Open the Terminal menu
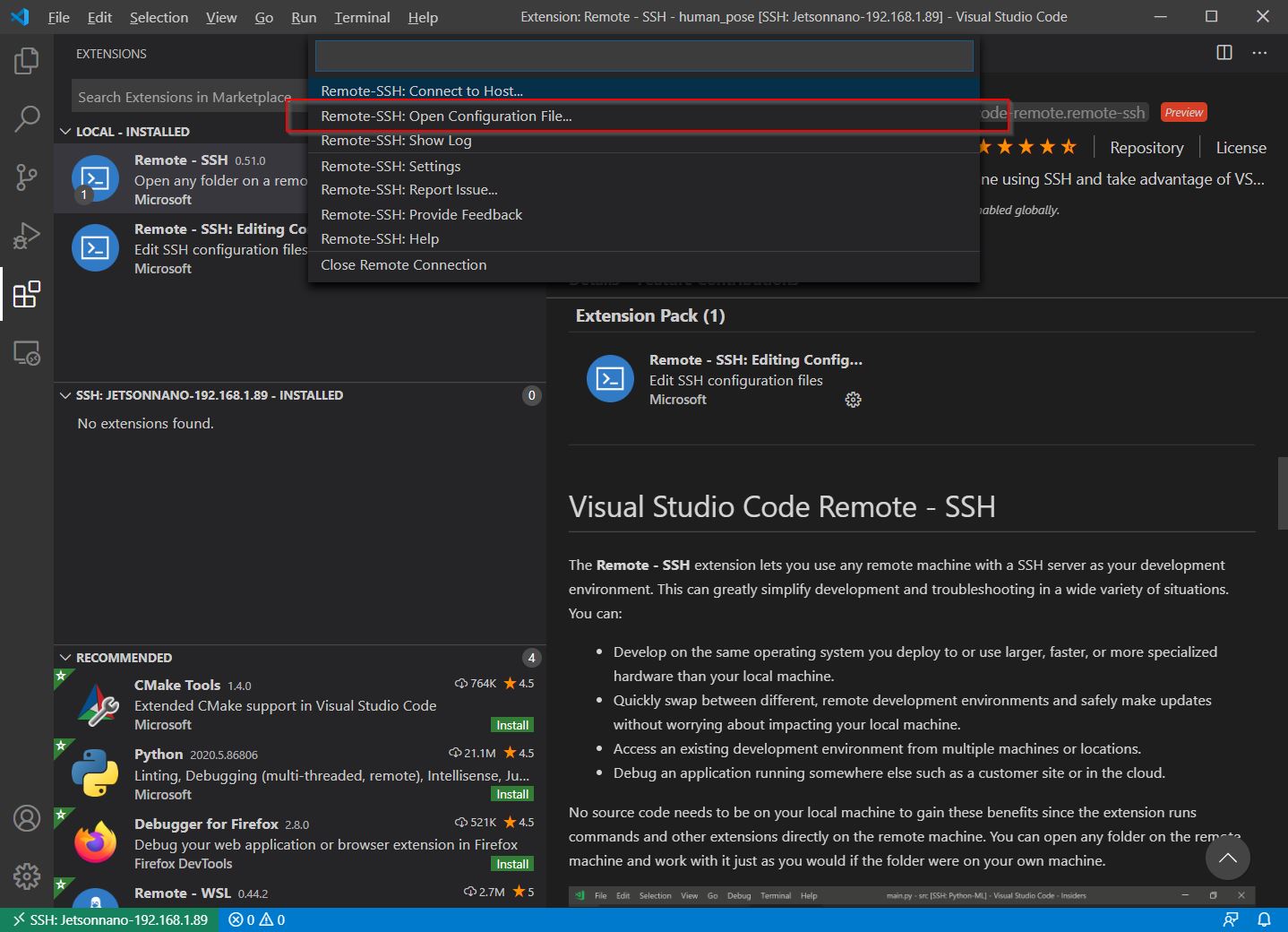 point(362,17)
